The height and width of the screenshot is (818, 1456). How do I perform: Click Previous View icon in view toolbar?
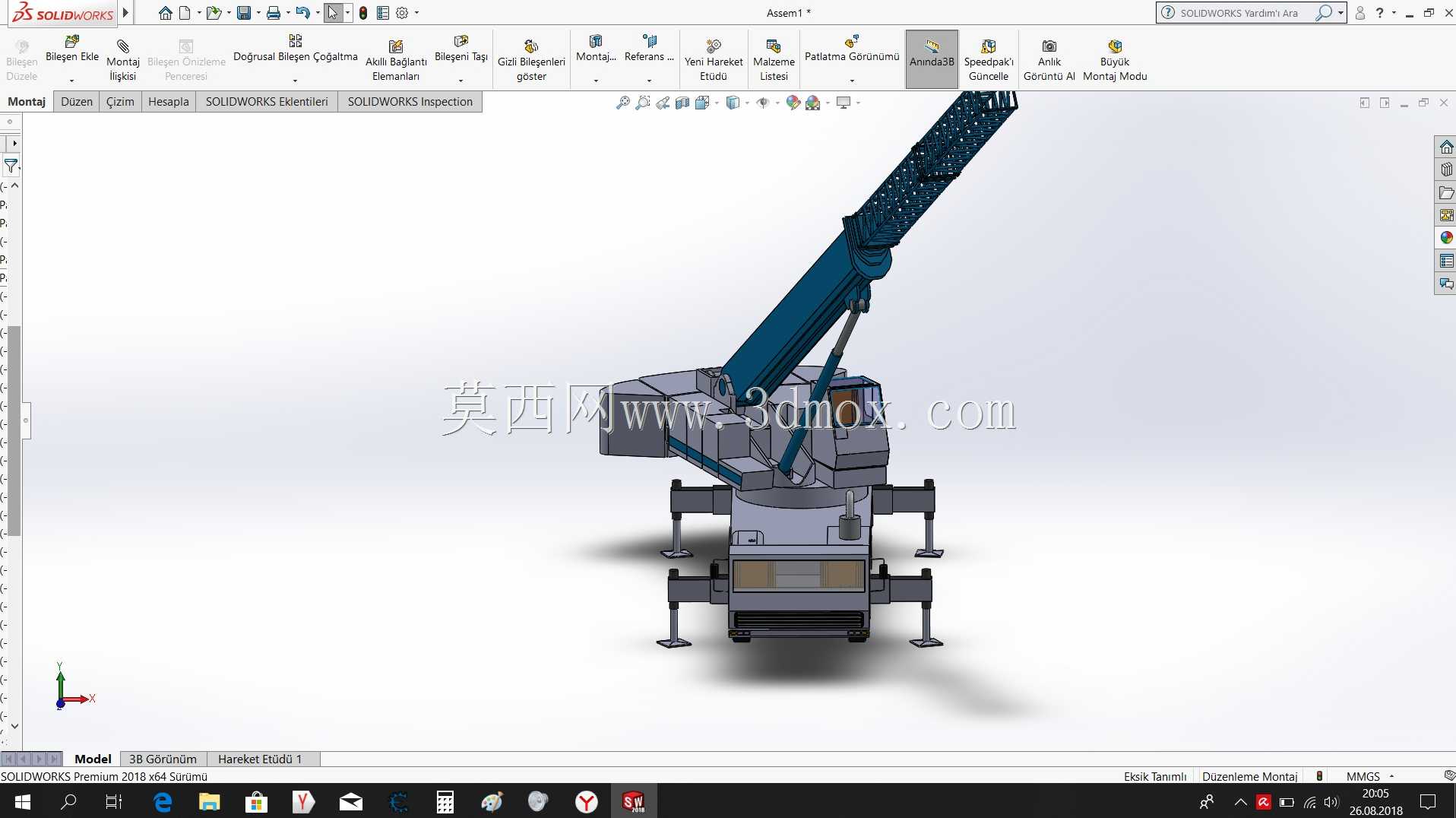(x=663, y=103)
